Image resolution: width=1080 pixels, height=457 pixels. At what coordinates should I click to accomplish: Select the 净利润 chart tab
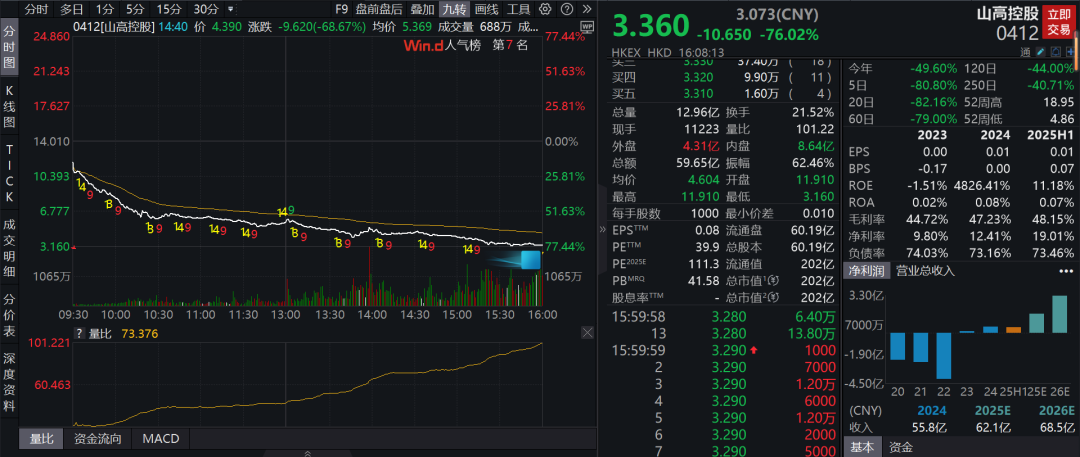point(865,271)
